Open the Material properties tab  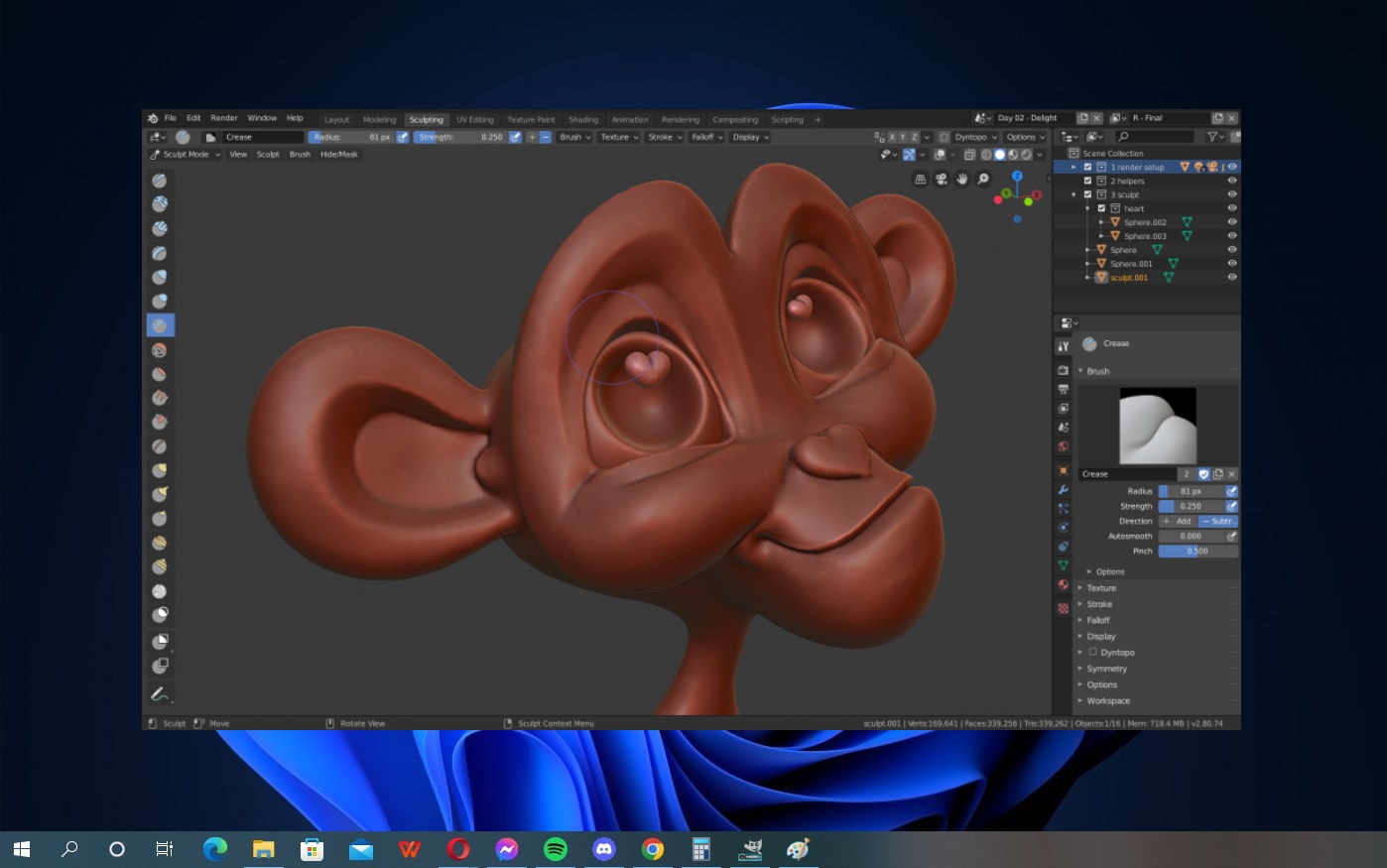pyautogui.click(x=1064, y=585)
